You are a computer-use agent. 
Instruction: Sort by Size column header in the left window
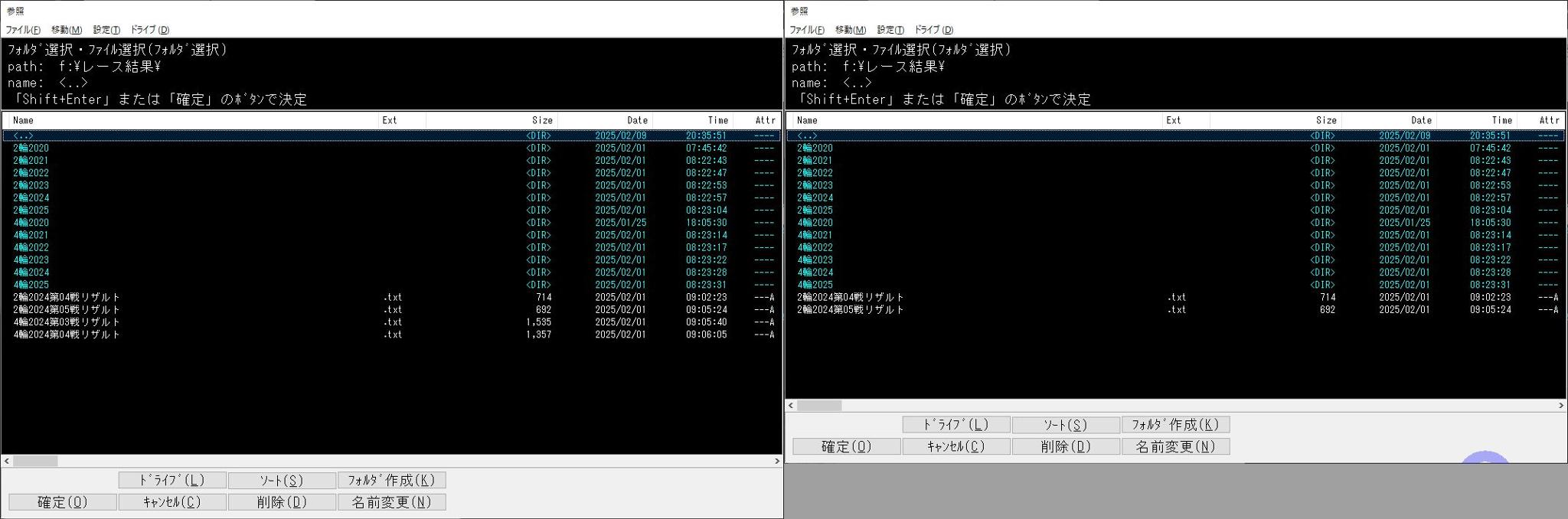pyautogui.click(x=542, y=120)
